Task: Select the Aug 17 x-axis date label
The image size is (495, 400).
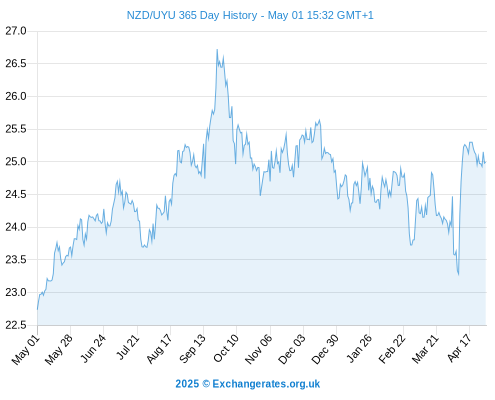Action: click(159, 349)
